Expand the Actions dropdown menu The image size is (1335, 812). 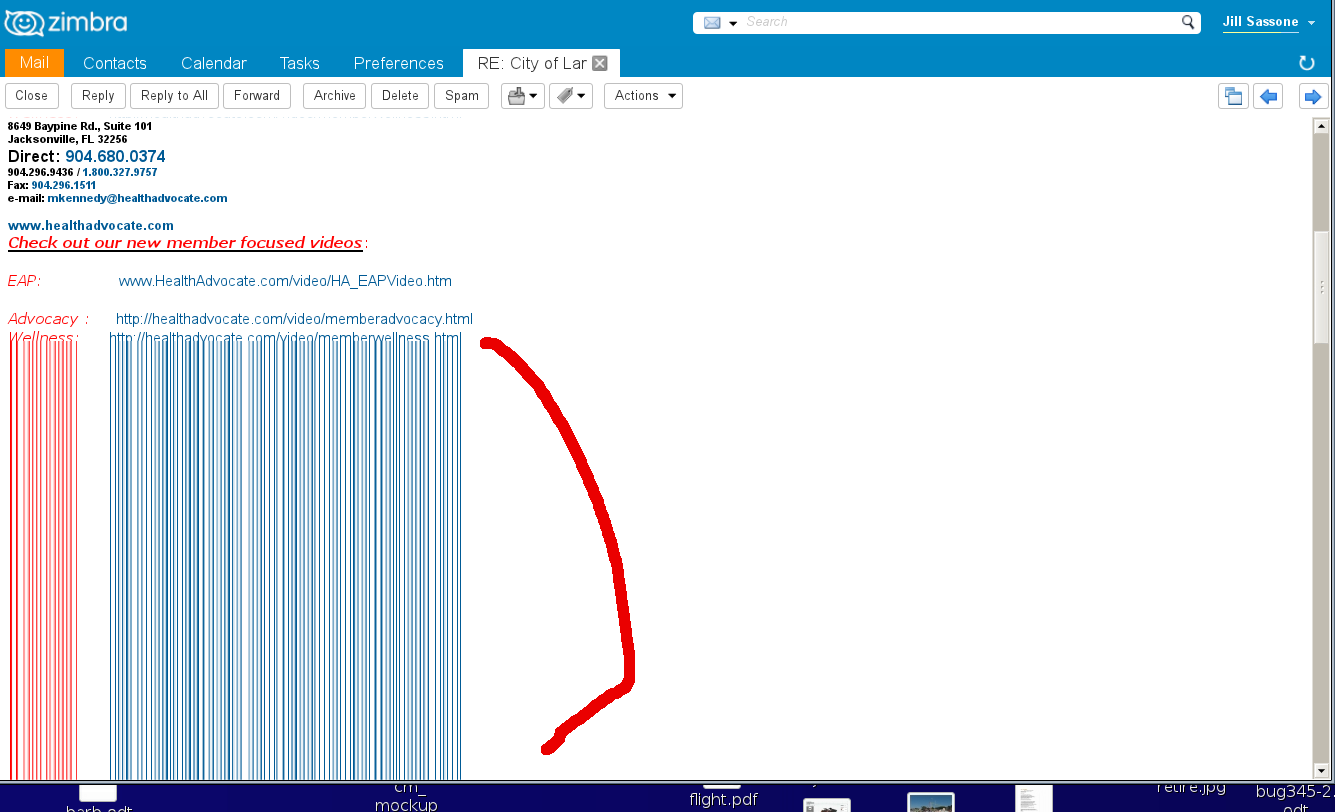click(643, 96)
